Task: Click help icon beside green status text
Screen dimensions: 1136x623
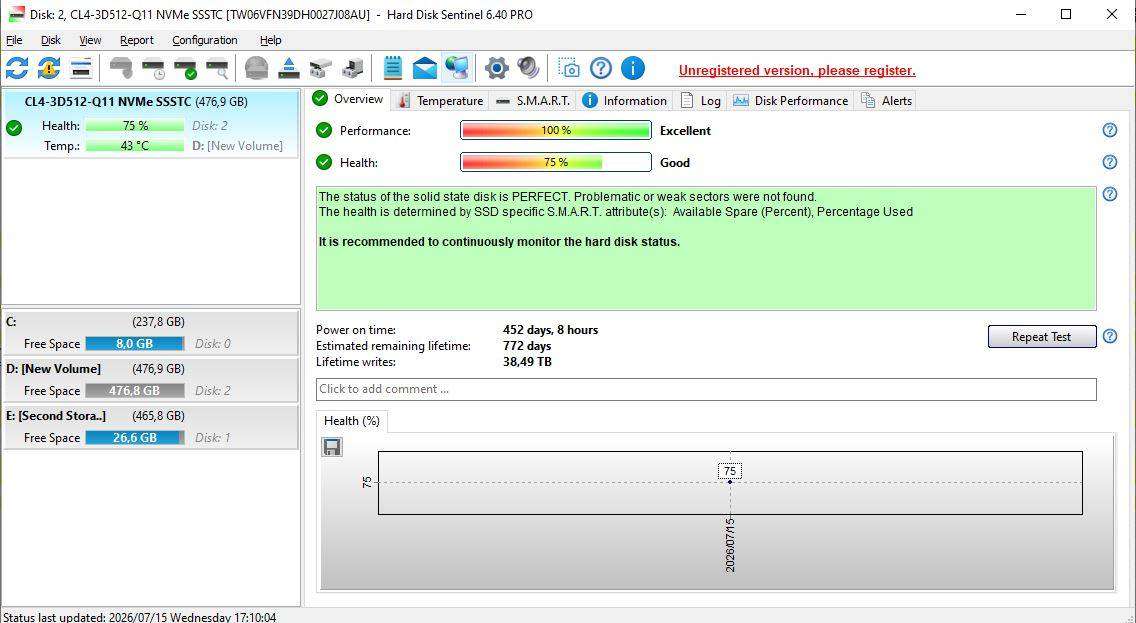Action: point(1110,194)
